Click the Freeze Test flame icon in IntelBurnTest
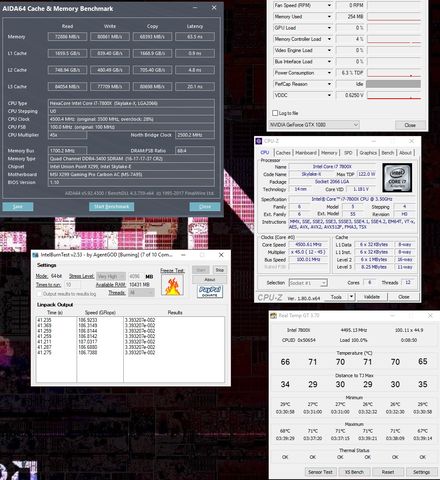The width and height of the screenshot is (440, 480). point(172,285)
